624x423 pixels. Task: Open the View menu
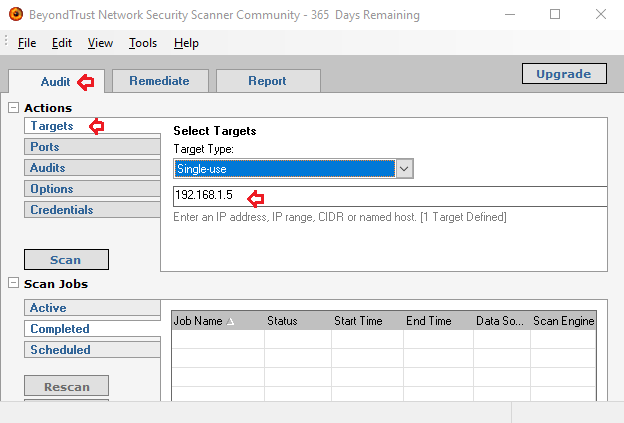[x=100, y=43]
